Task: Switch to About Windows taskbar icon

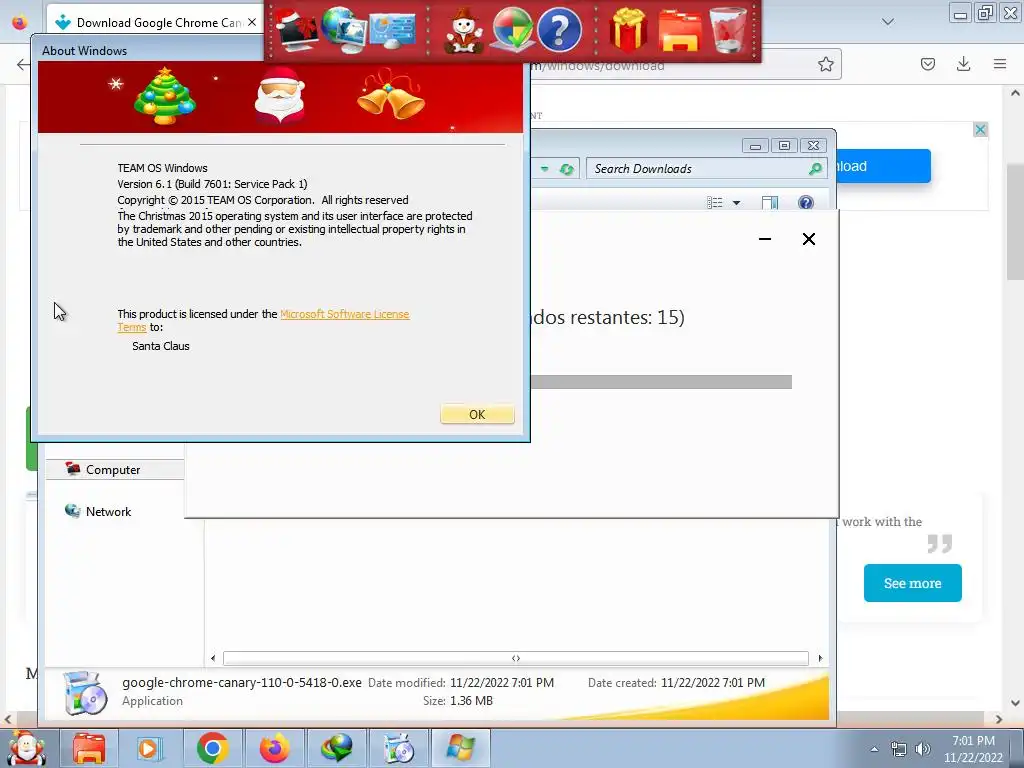Action: 460,748
